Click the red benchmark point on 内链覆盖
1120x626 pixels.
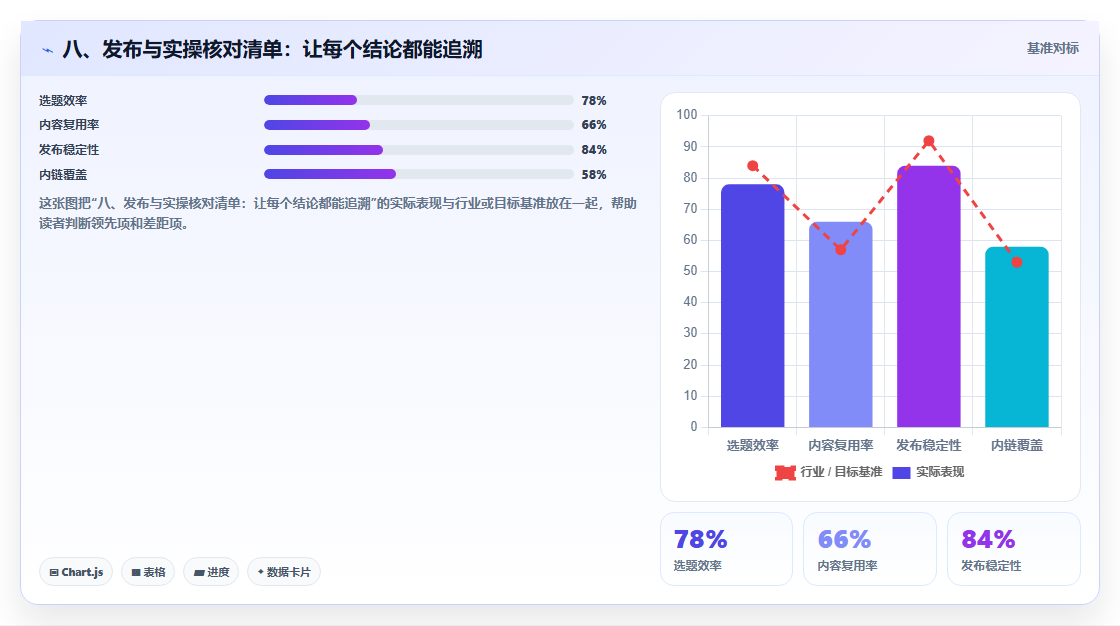click(1016, 262)
